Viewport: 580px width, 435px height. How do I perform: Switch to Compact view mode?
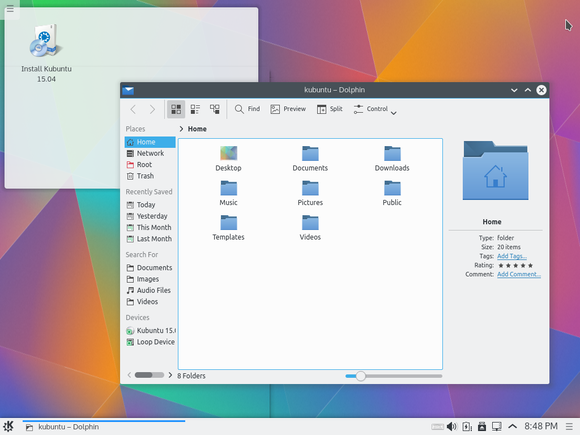[x=195, y=109]
